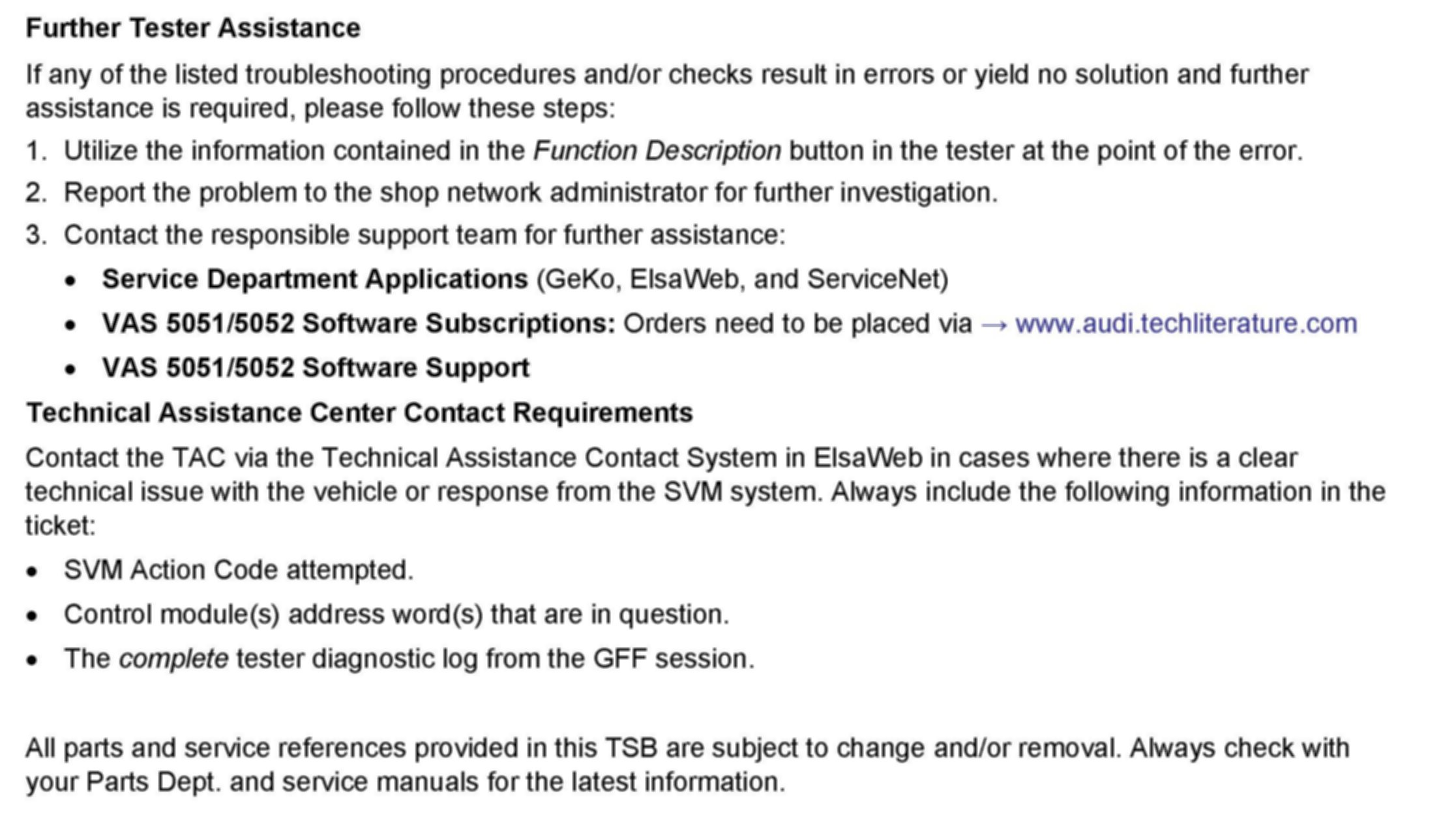Click the 'VAS 5051/5052 Software Support' bullet text

[x=316, y=368]
